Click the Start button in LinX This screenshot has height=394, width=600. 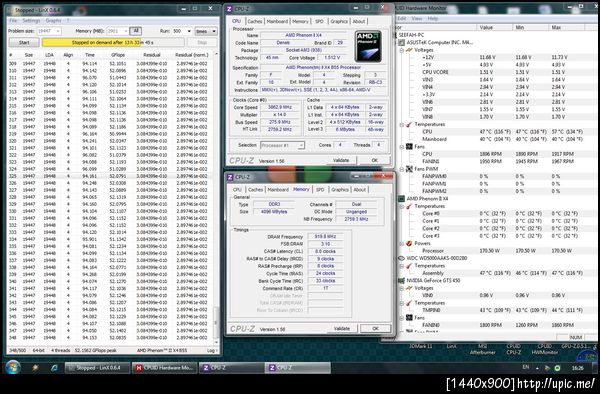point(24,42)
